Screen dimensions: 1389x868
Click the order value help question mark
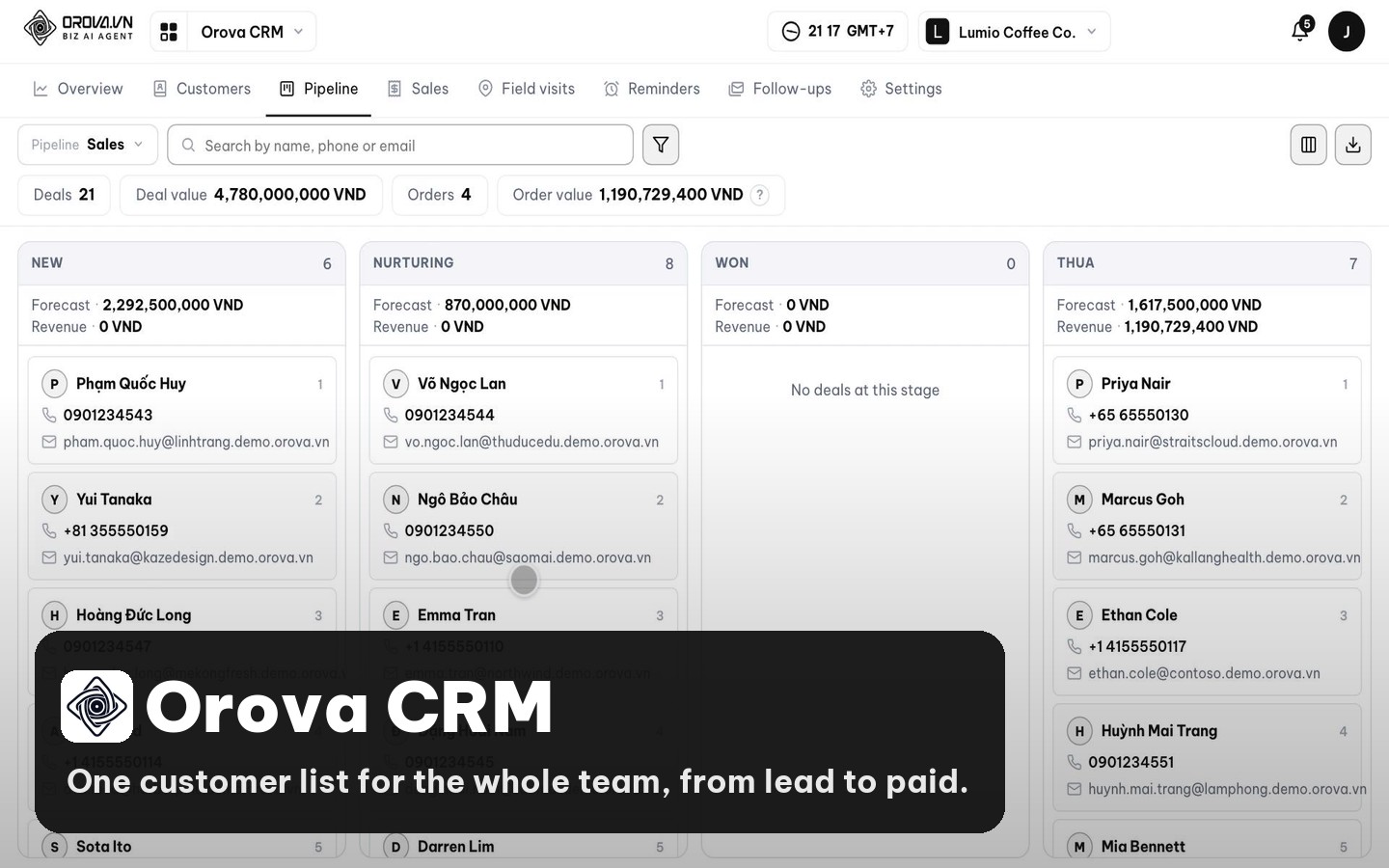pos(760,195)
